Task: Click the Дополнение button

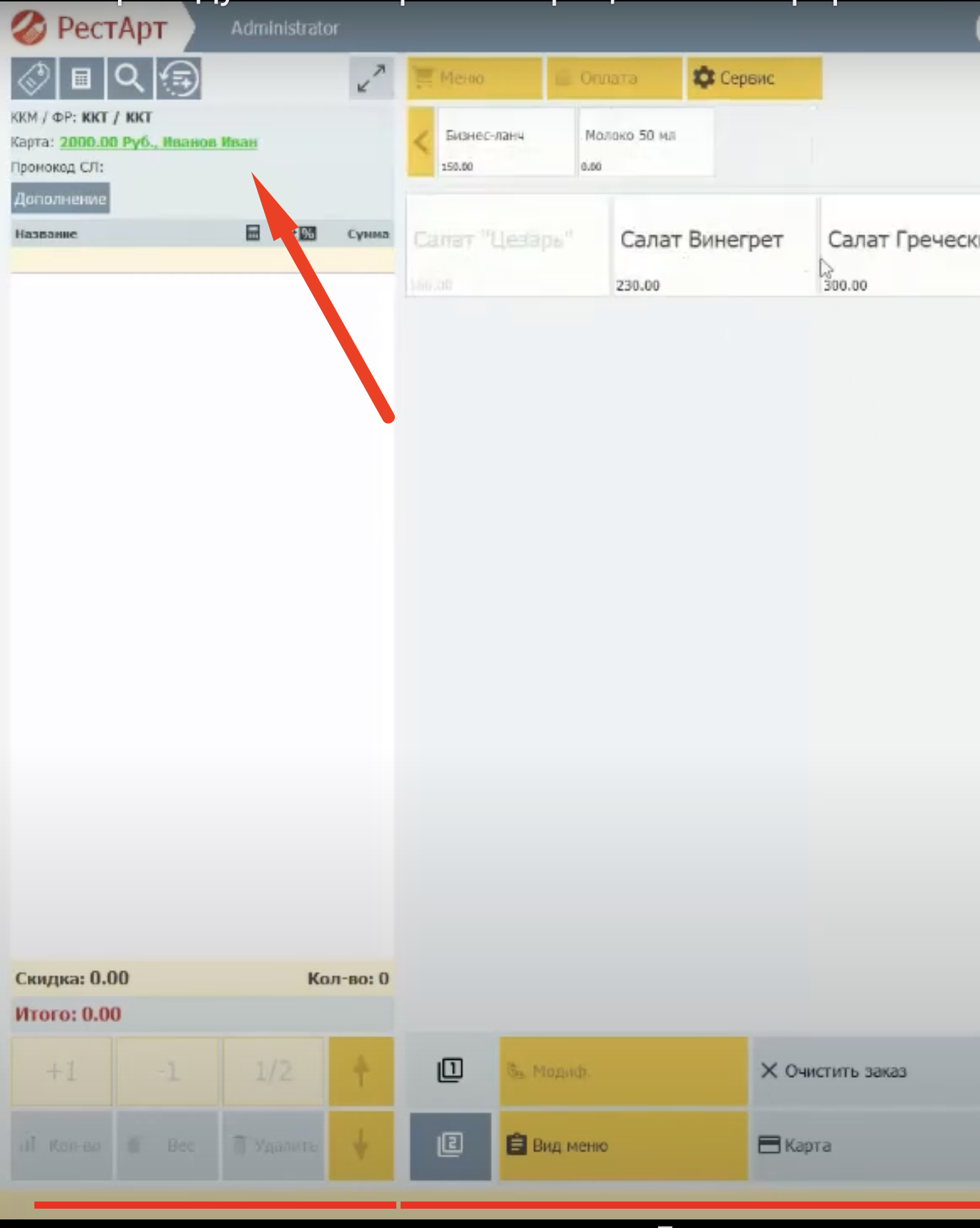Action: point(60,198)
